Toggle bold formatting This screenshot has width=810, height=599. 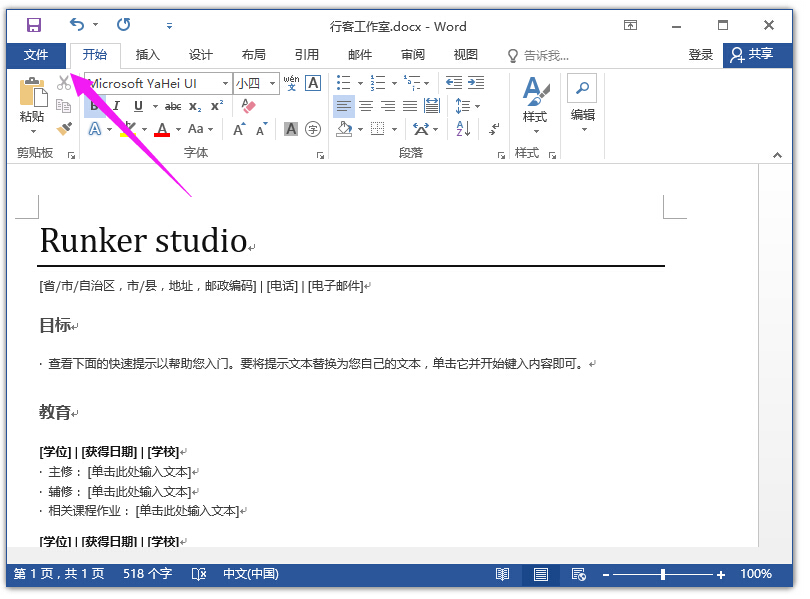coord(93,105)
